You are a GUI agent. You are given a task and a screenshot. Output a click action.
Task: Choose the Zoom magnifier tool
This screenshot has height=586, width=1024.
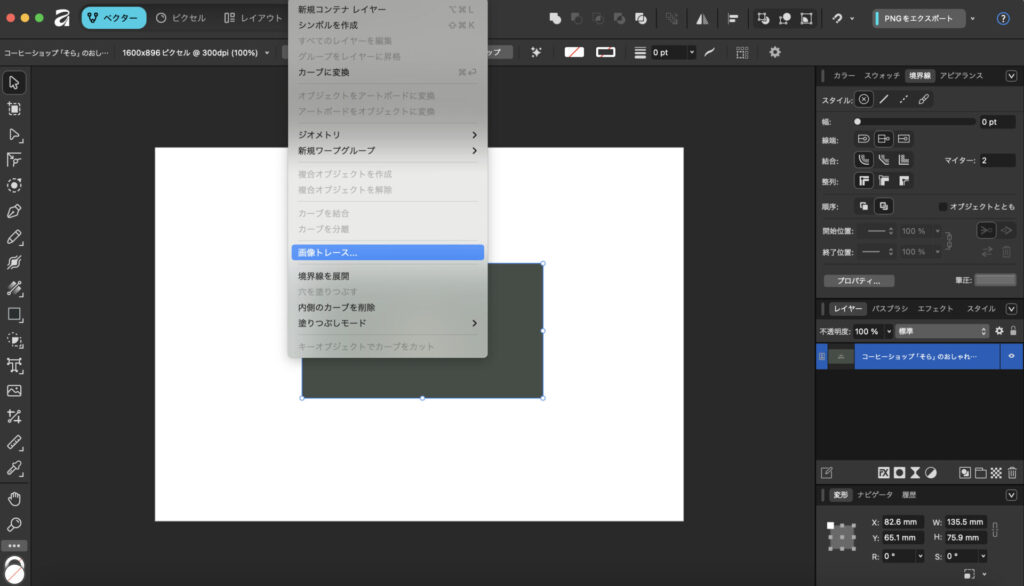pos(14,524)
